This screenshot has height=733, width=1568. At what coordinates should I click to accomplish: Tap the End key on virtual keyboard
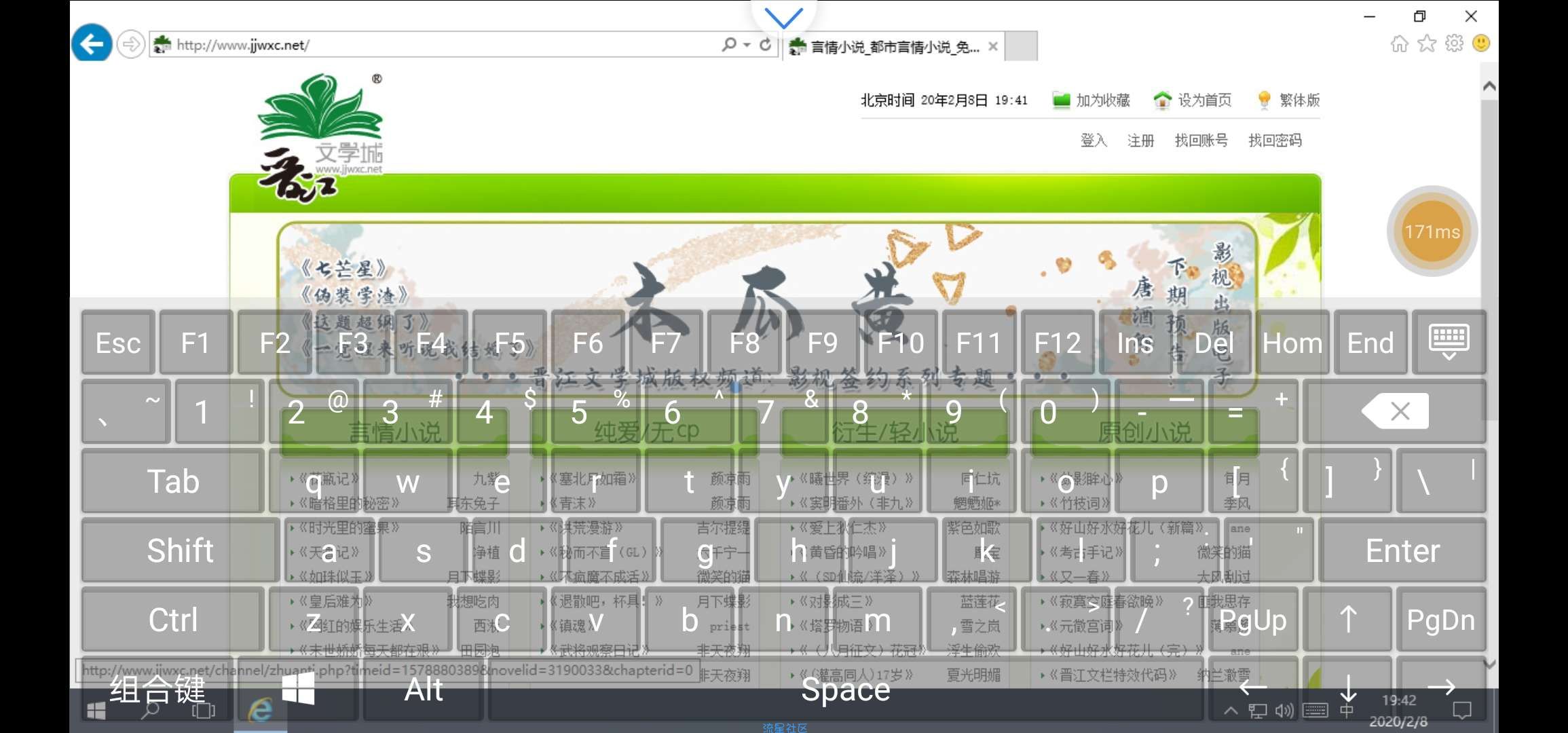pyautogui.click(x=1370, y=342)
